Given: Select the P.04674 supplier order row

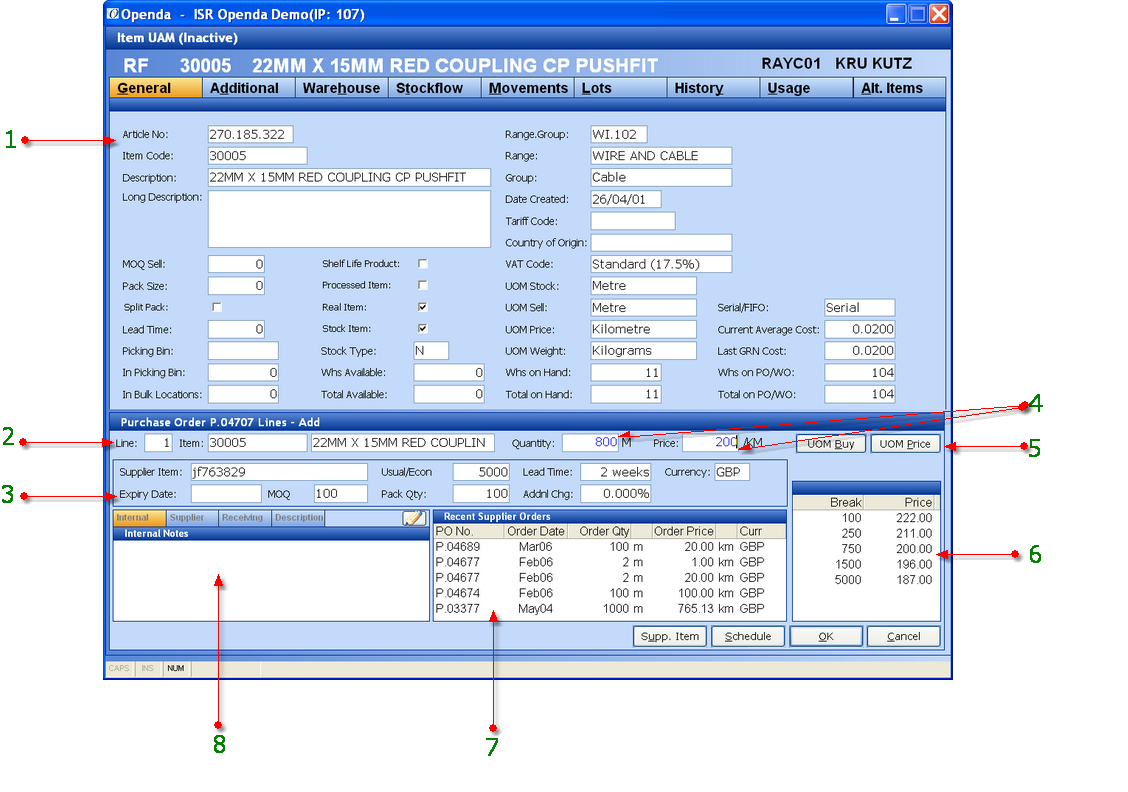Looking at the screenshot, I should pyautogui.click(x=609, y=593).
